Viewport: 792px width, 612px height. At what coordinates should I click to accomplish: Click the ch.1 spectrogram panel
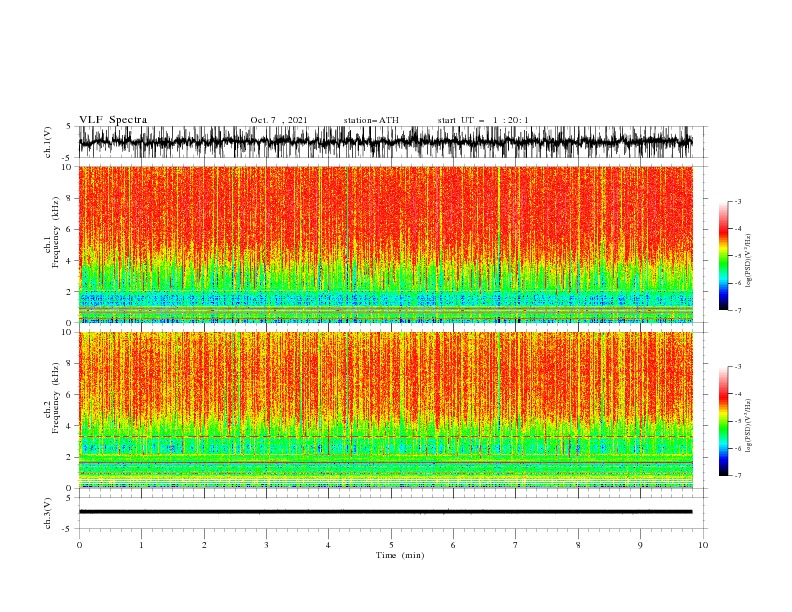386,244
